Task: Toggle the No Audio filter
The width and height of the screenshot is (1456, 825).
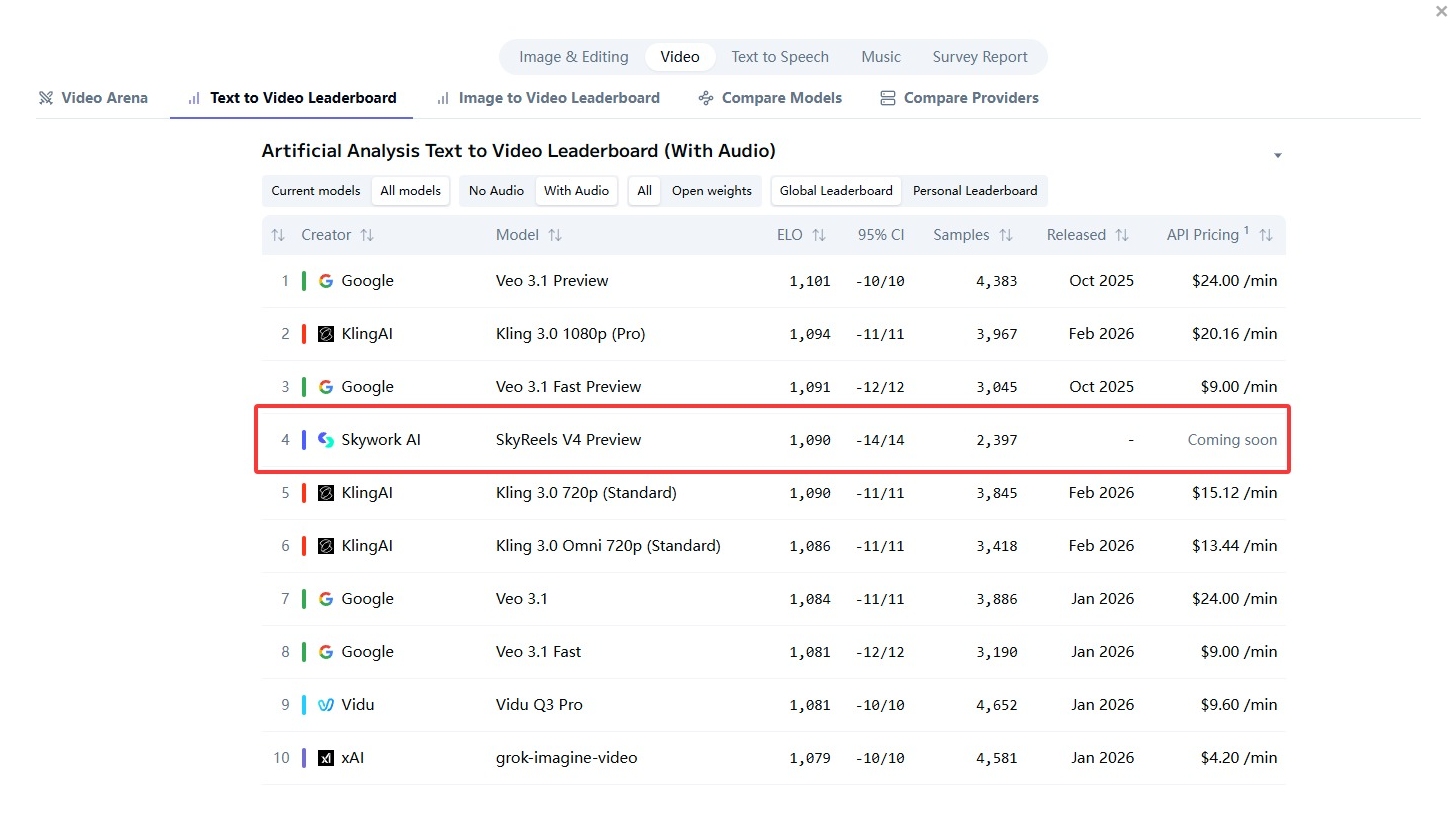Action: pyautogui.click(x=496, y=191)
